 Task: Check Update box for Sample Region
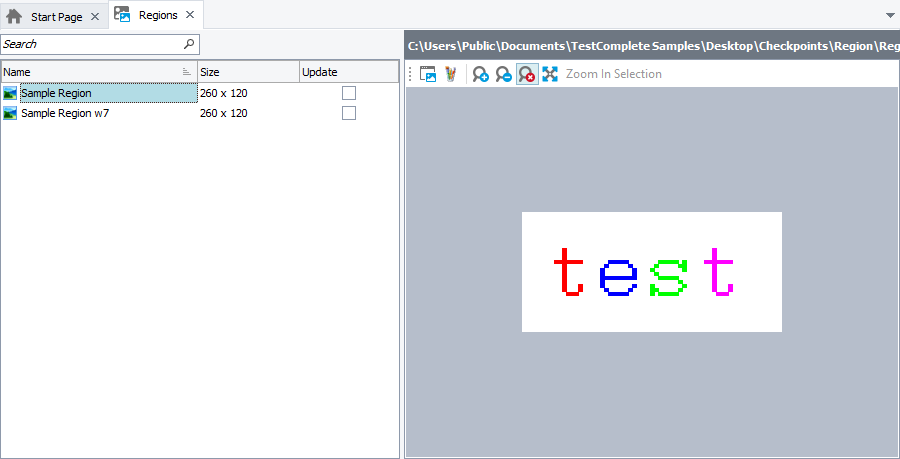click(349, 93)
